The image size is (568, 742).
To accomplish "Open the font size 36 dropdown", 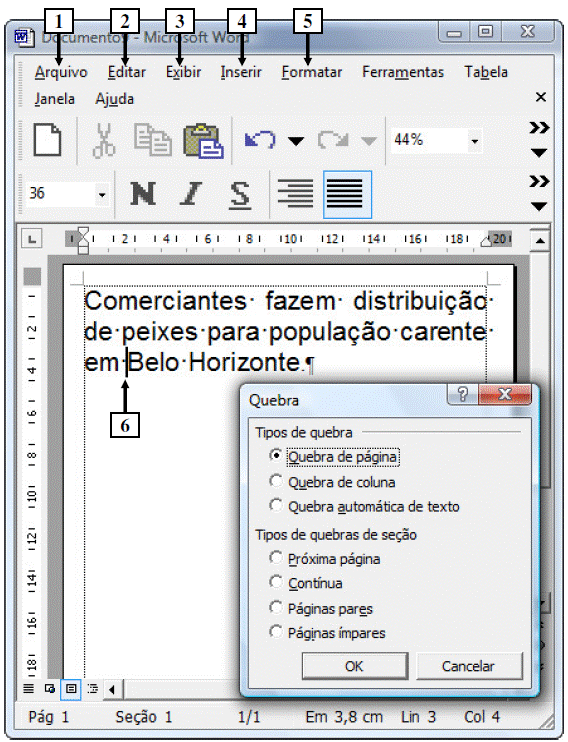I will click(x=102, y=194).
